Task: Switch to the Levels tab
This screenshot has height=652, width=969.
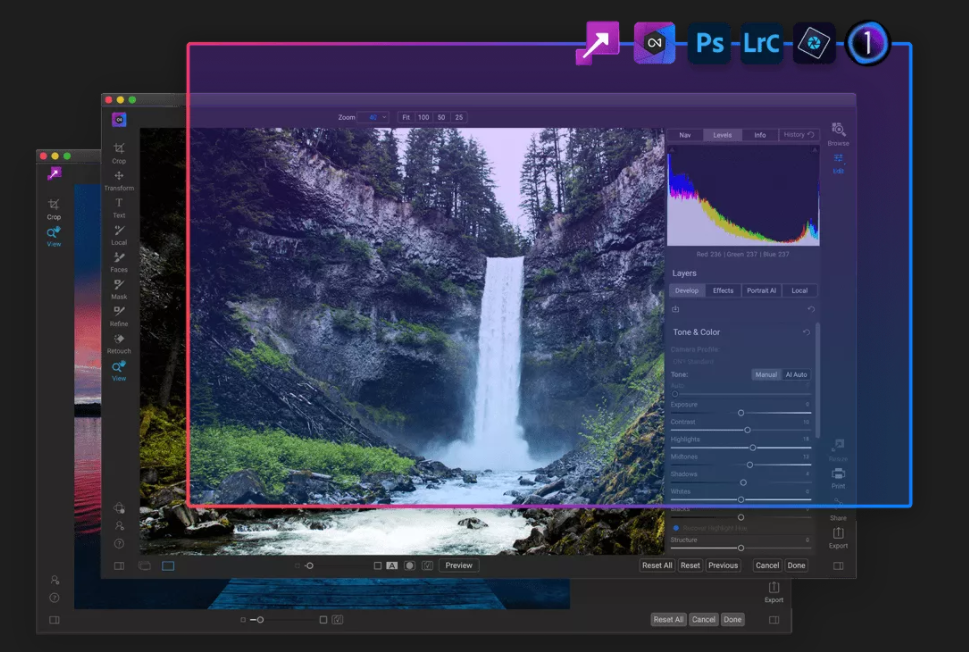Action: tap(722, 135)
